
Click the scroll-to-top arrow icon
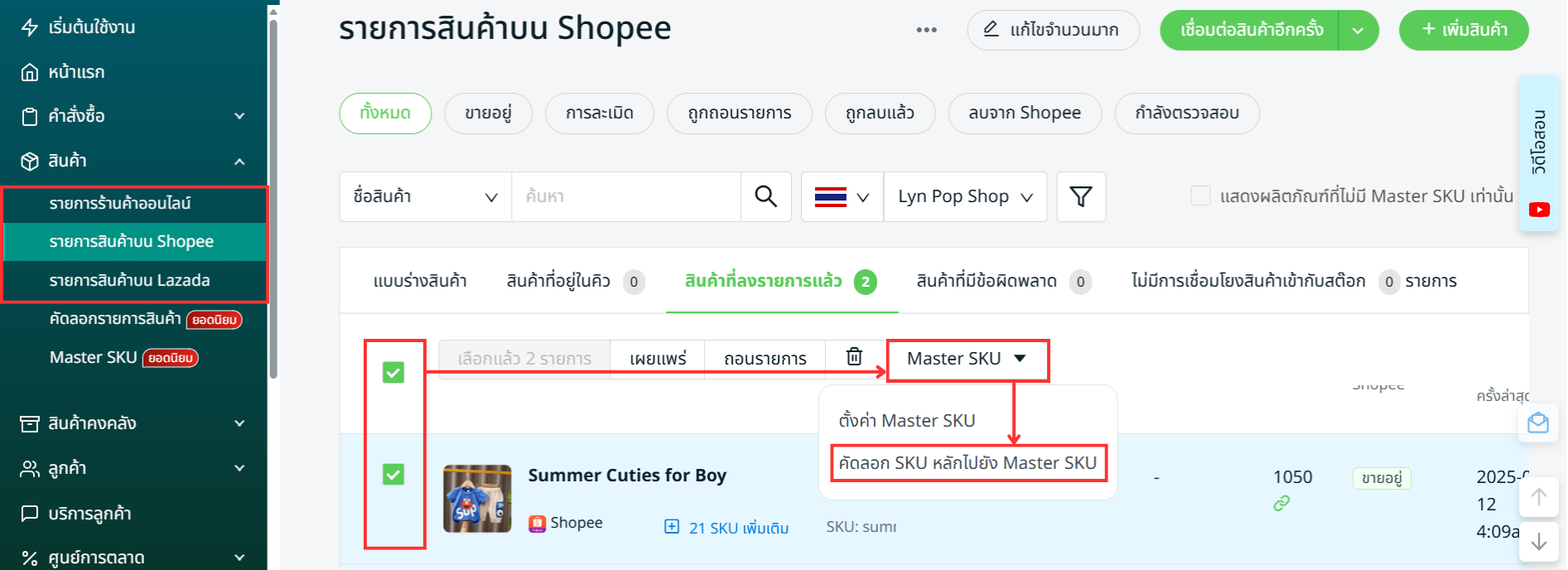tap(1538, 497)
